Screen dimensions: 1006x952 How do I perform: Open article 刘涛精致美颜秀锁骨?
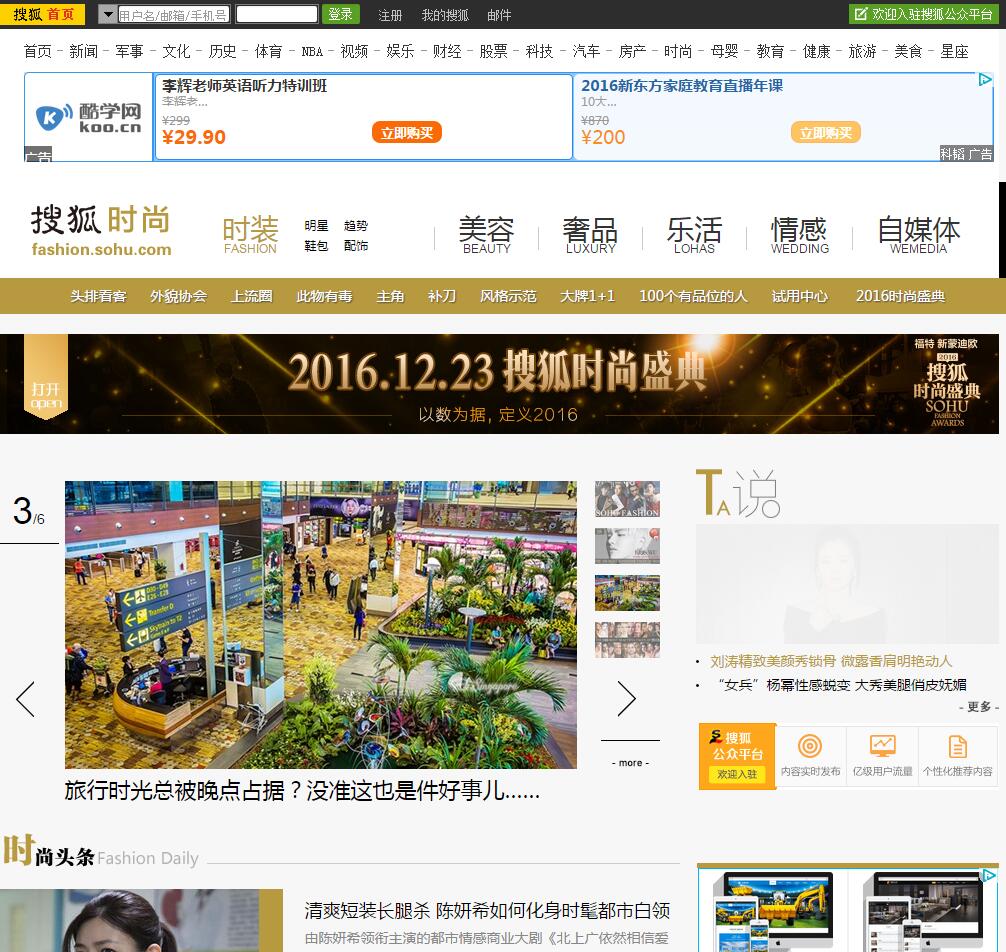831,661
